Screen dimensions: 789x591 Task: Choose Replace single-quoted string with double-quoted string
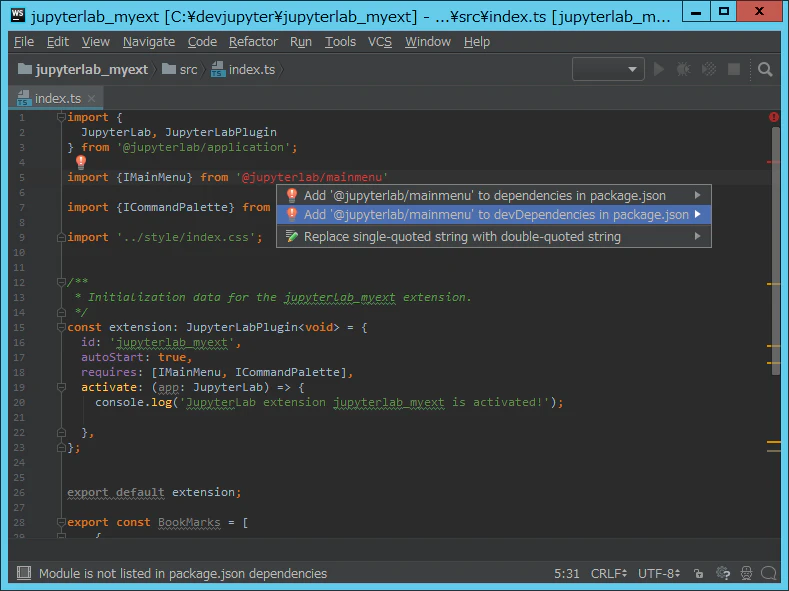point(494,236)
